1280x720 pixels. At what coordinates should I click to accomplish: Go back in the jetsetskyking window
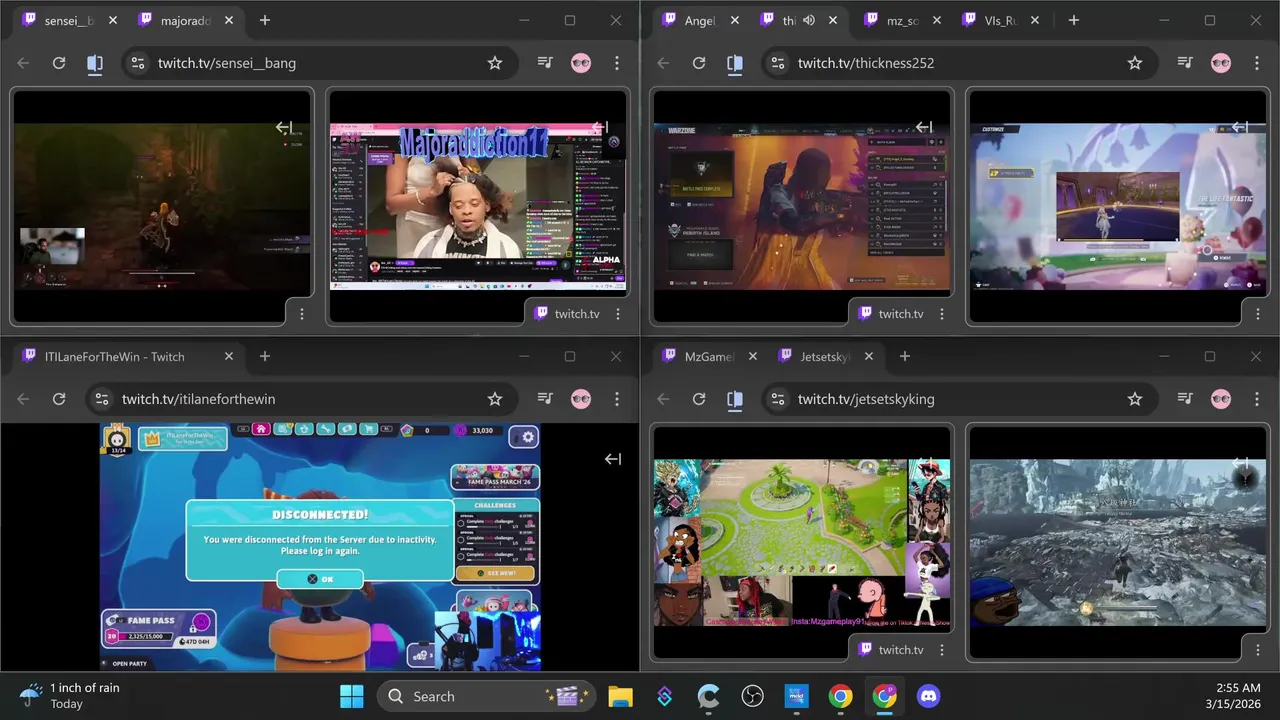pos(663,399)
